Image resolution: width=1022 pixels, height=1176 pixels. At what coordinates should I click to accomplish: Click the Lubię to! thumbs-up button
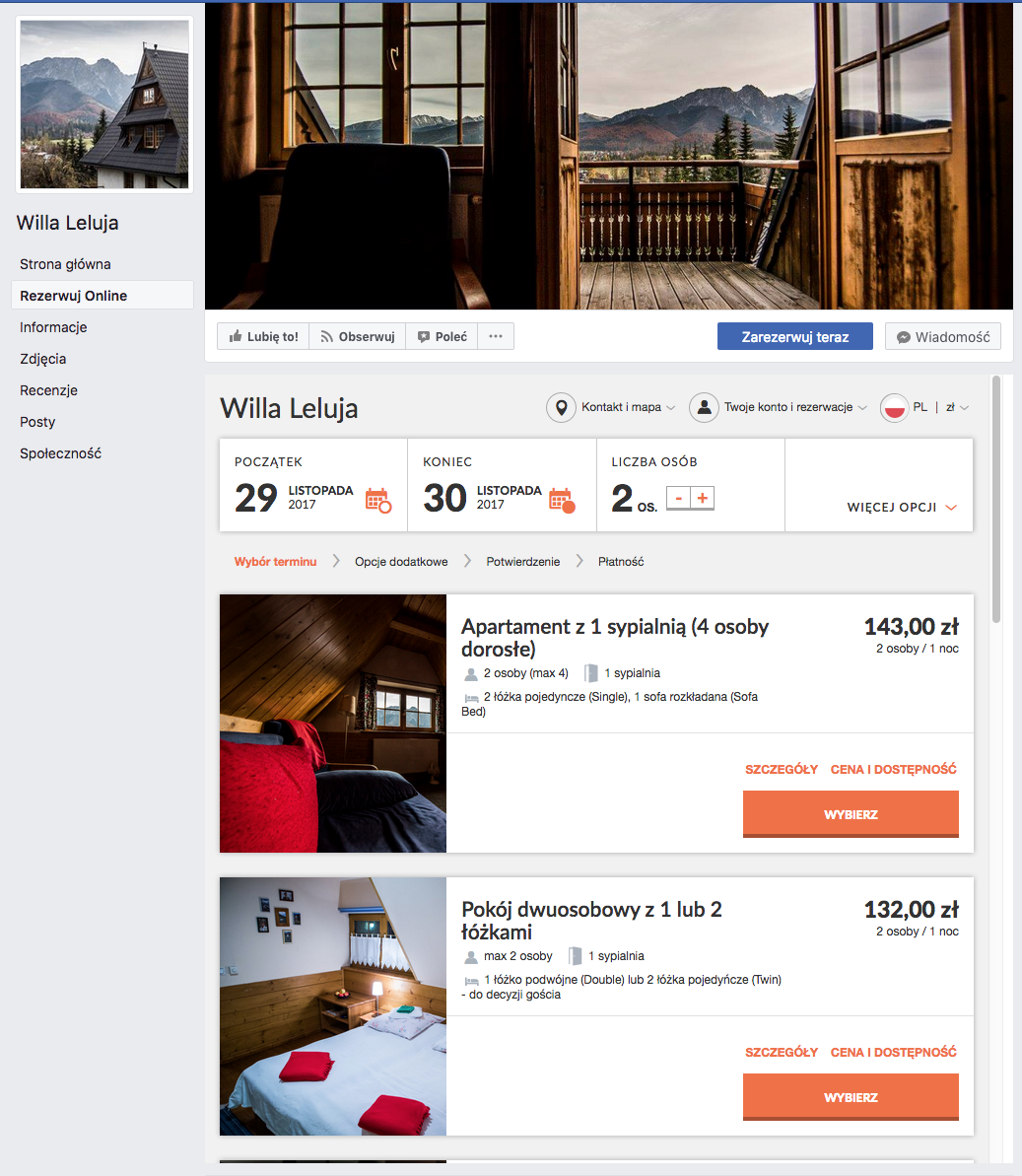click(264, 336)
